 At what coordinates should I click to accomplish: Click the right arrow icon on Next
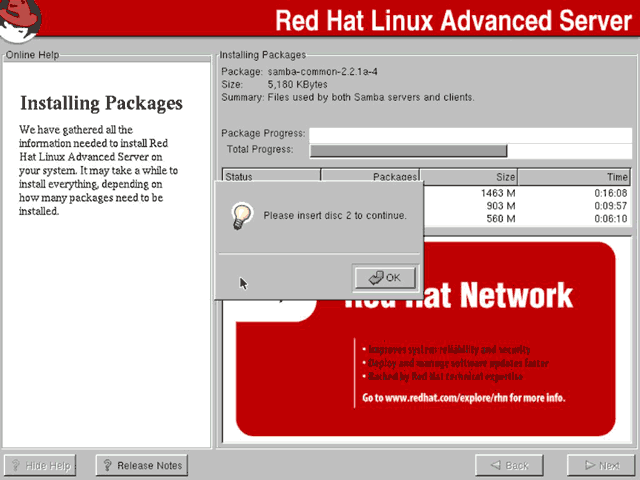[590, 465]
